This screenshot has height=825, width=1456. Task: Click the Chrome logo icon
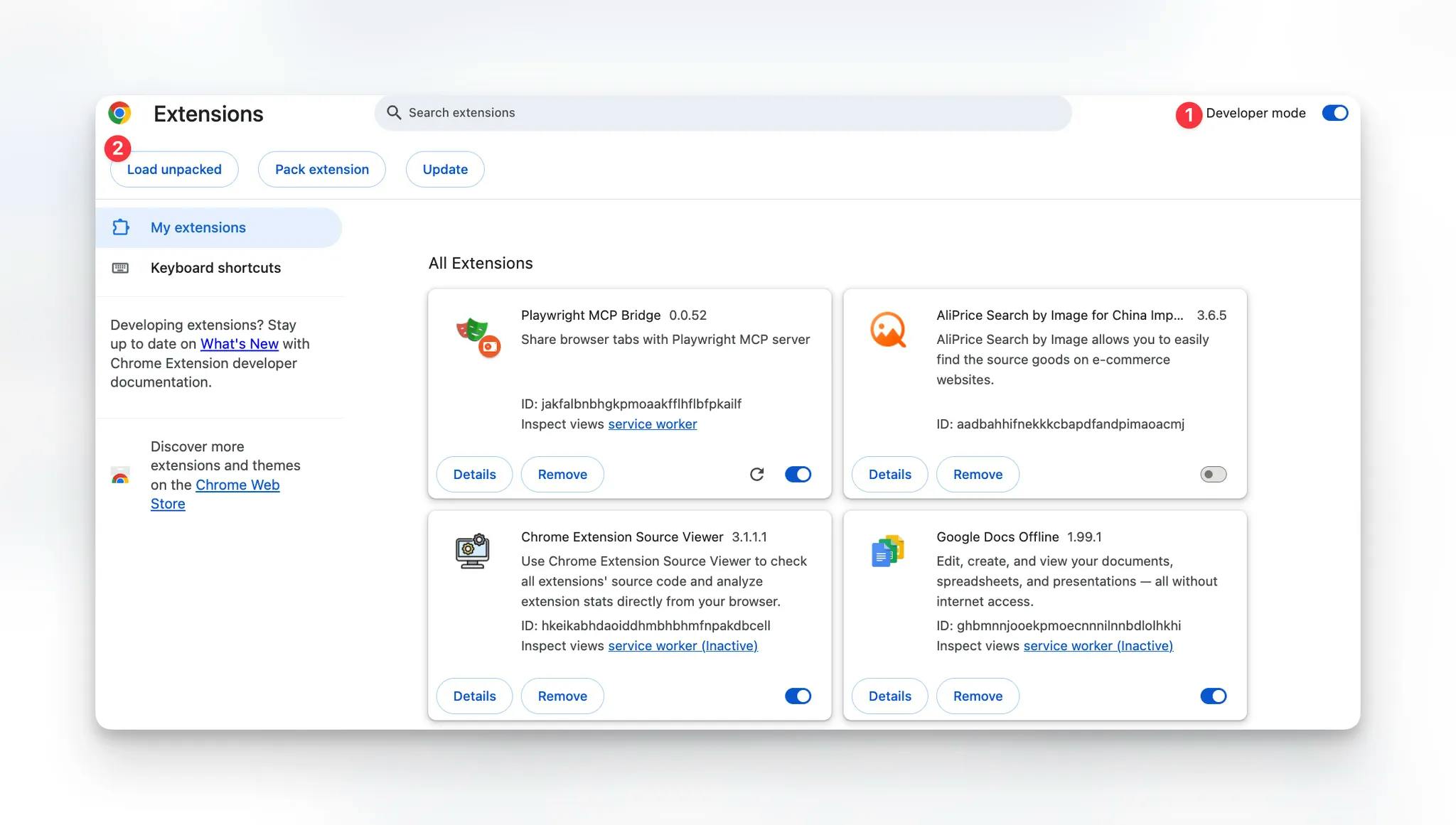coord(119,113)
